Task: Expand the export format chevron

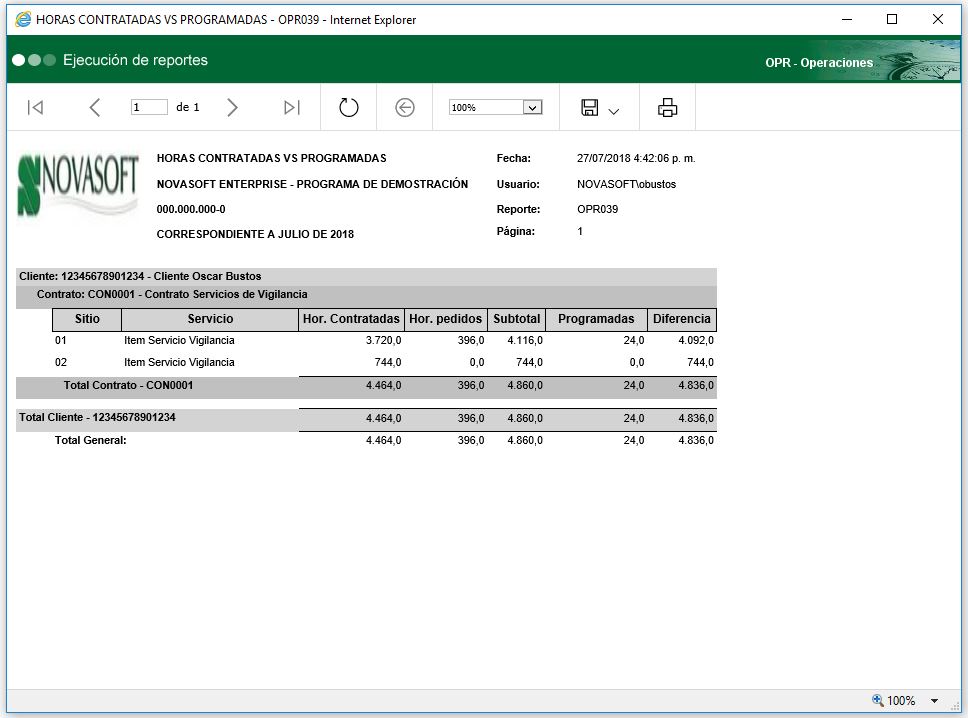Action: (614, 111)
